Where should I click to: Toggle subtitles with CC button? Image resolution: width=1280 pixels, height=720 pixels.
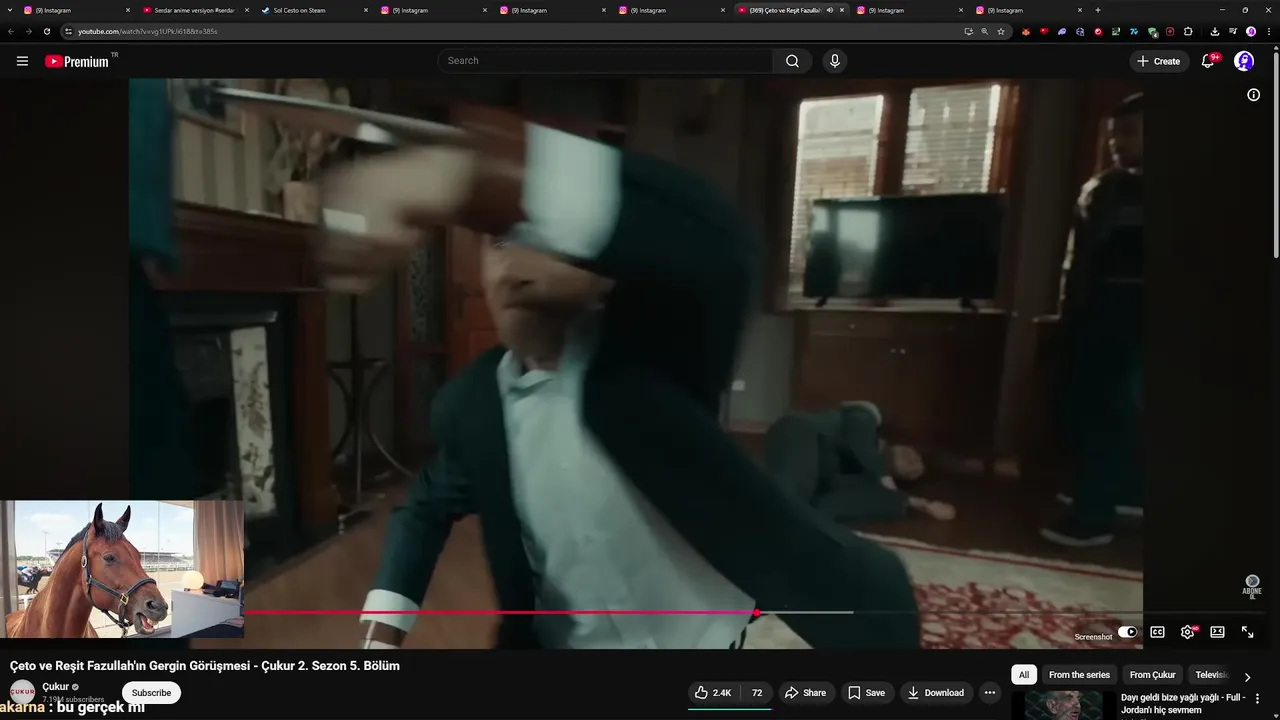(x=1157, y=632)
